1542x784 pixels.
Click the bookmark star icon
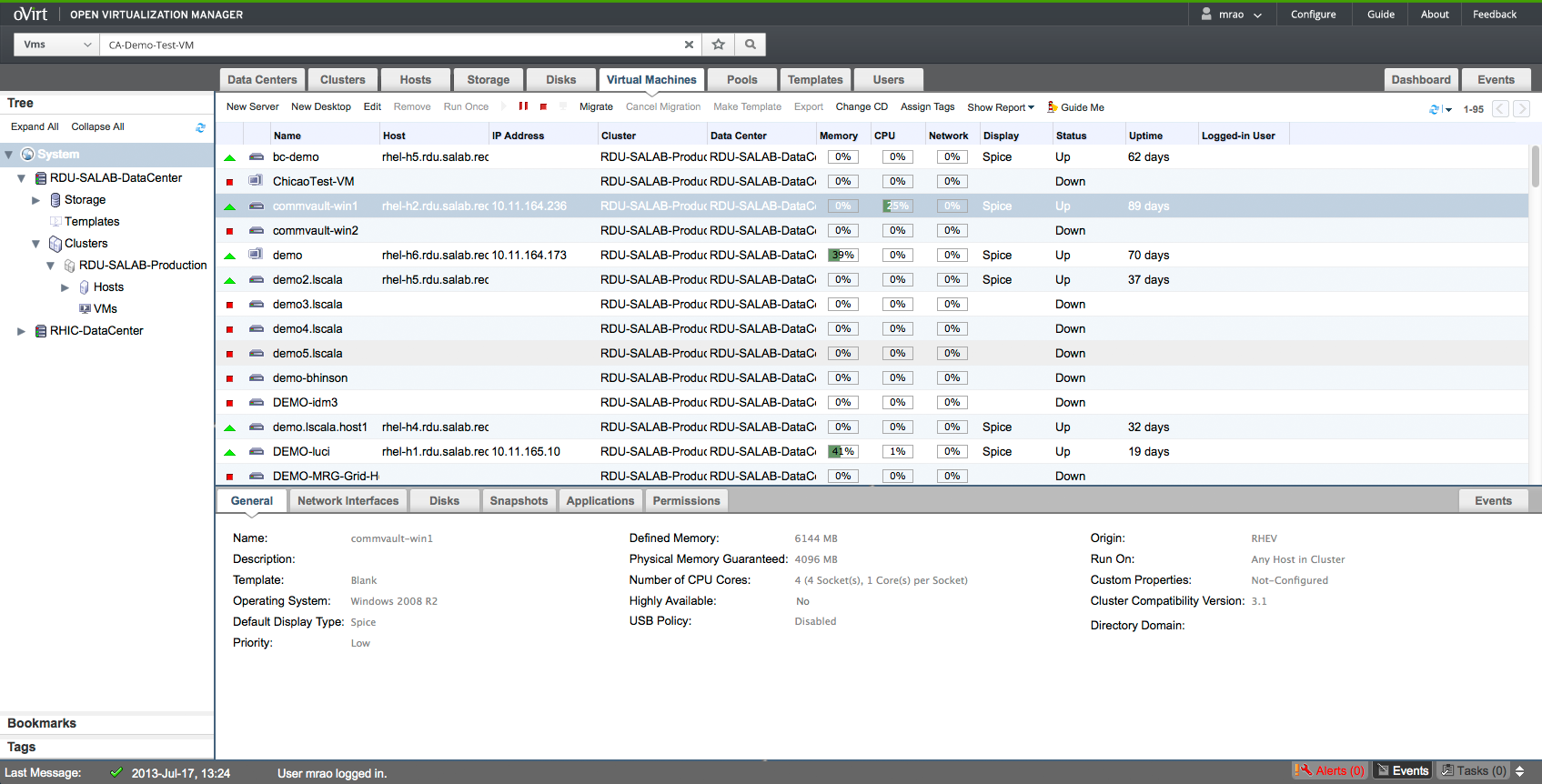click(719, 45)
